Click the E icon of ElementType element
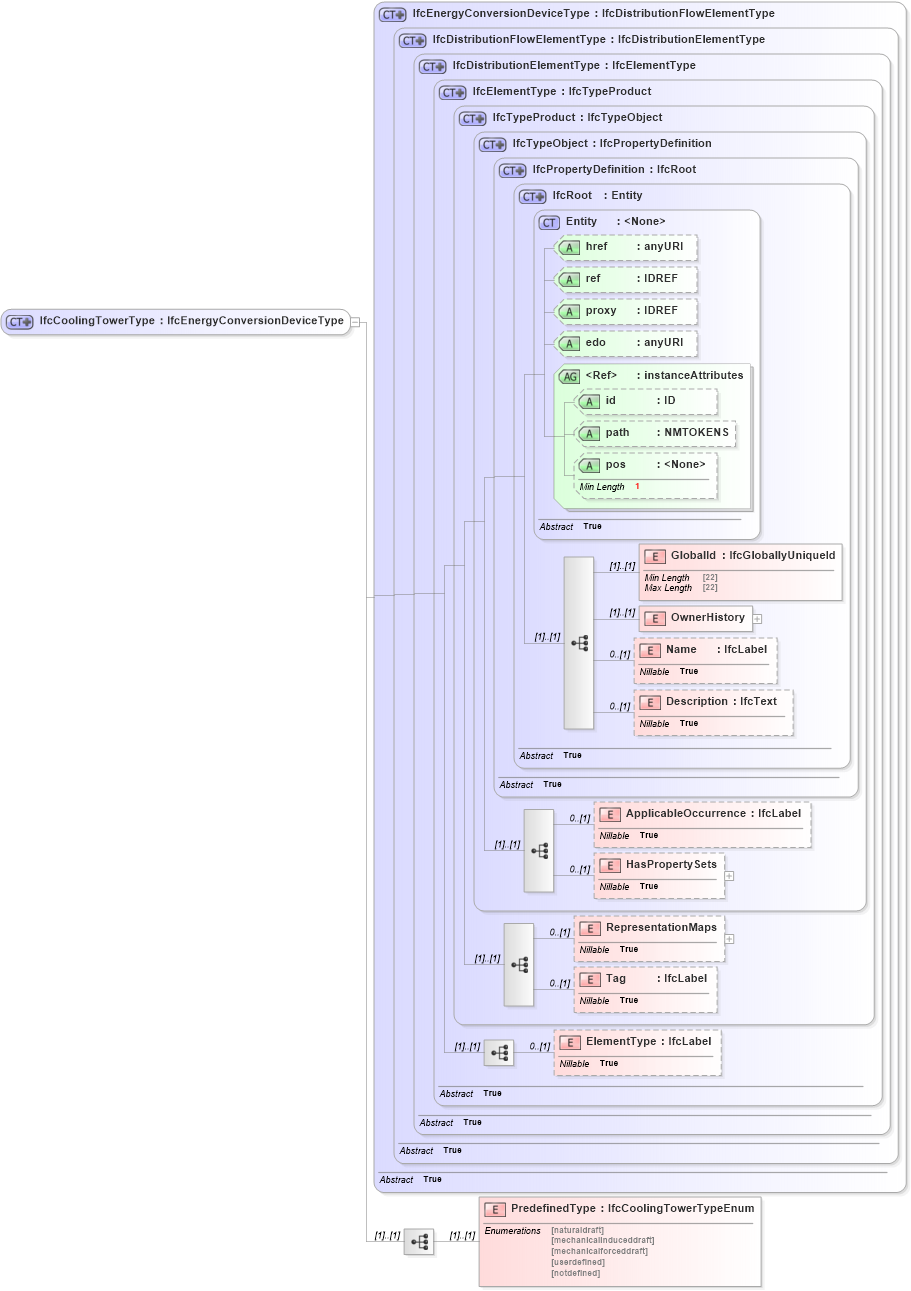Viewport: 911px width, 1291px height. tap(570, 1042)
